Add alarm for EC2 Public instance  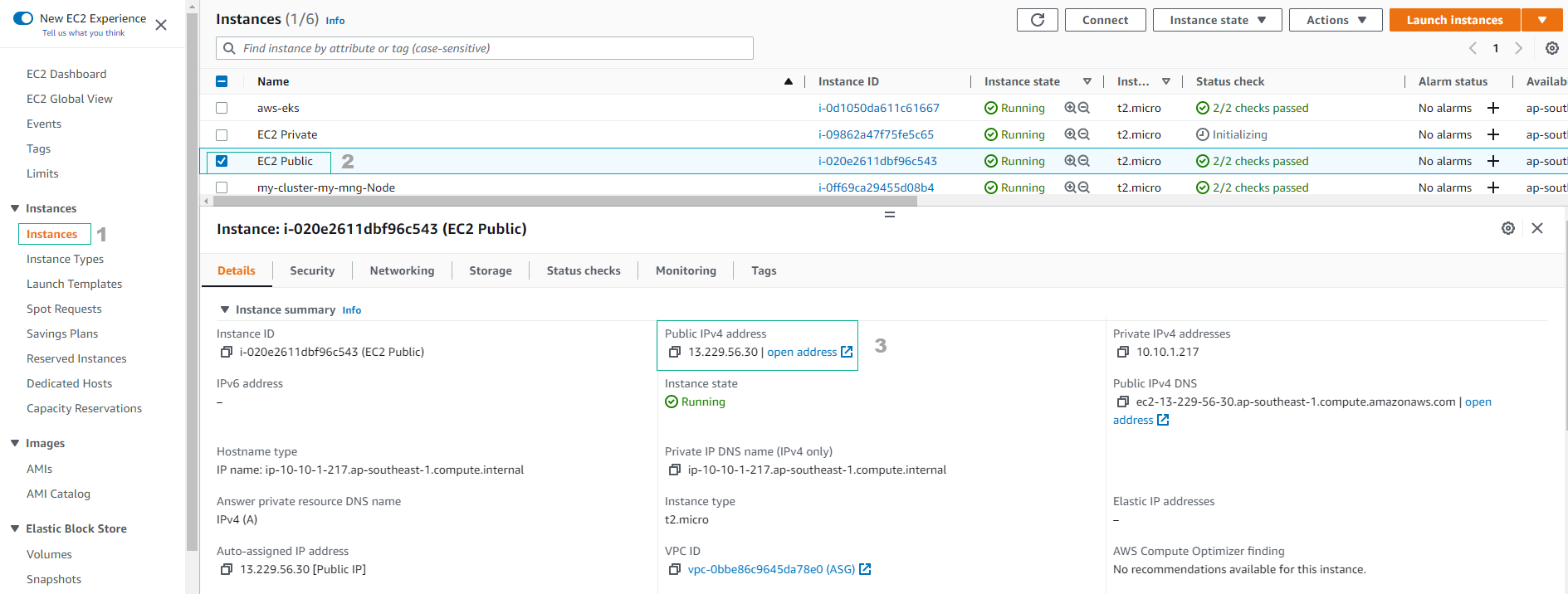pyautogui.click(x=1492, y=161)
